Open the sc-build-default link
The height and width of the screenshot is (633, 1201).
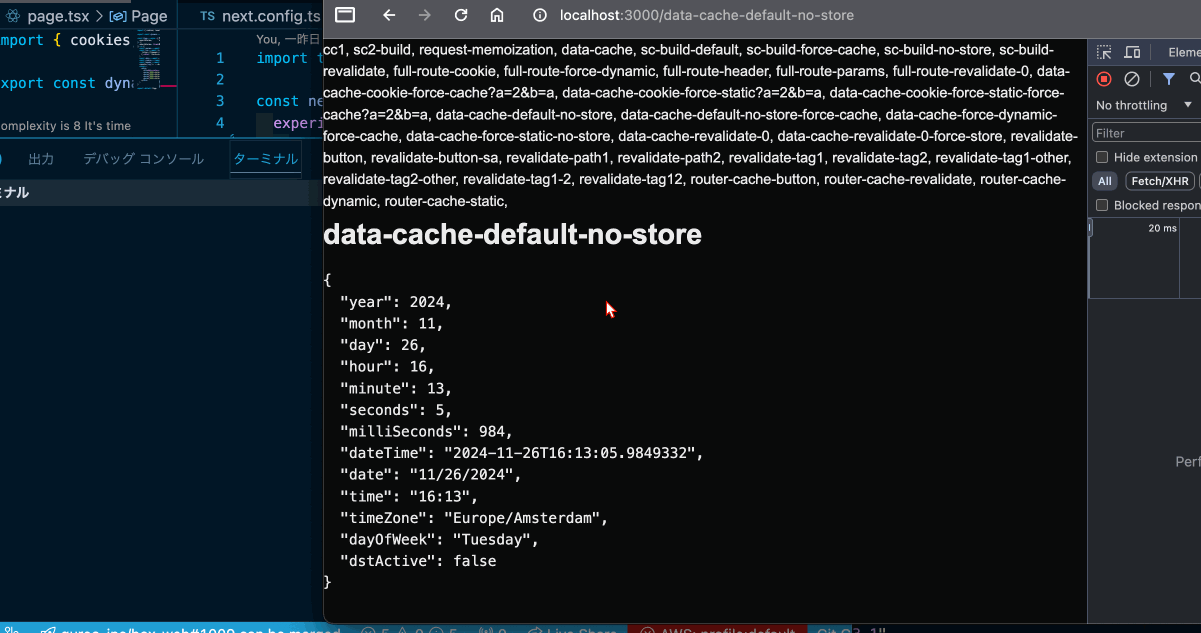pyautogui.click(x=689, y=49)
